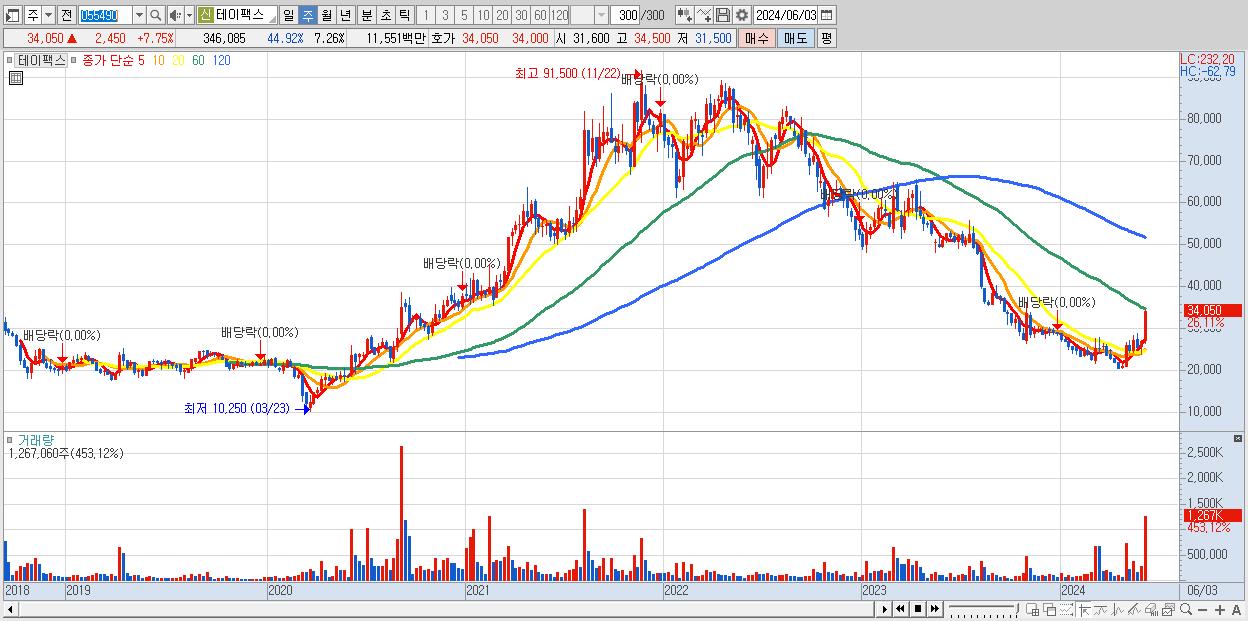This screenshot has width=1248, height=621.
Task: Select interval preset 20
Action: [x=502, y=15]
